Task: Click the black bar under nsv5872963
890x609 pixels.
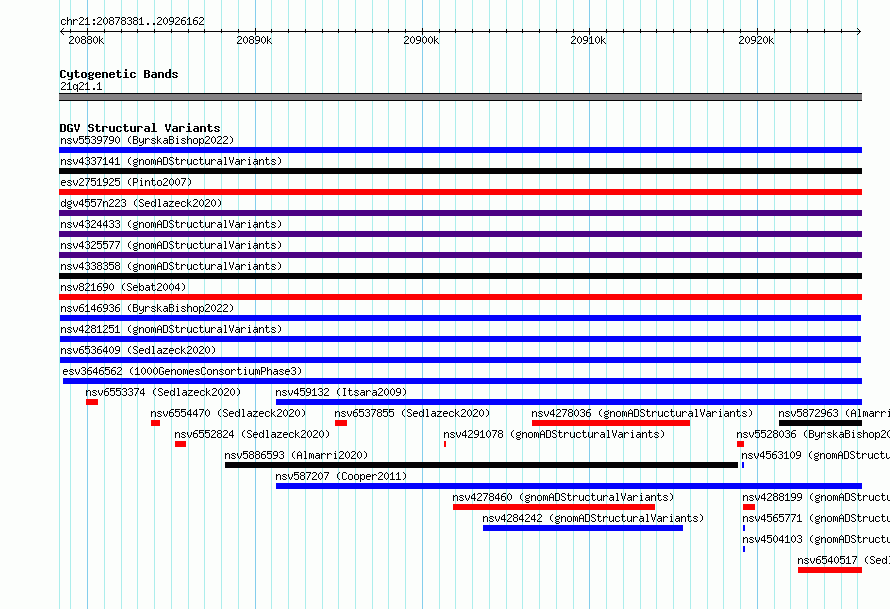Action: 821,423
